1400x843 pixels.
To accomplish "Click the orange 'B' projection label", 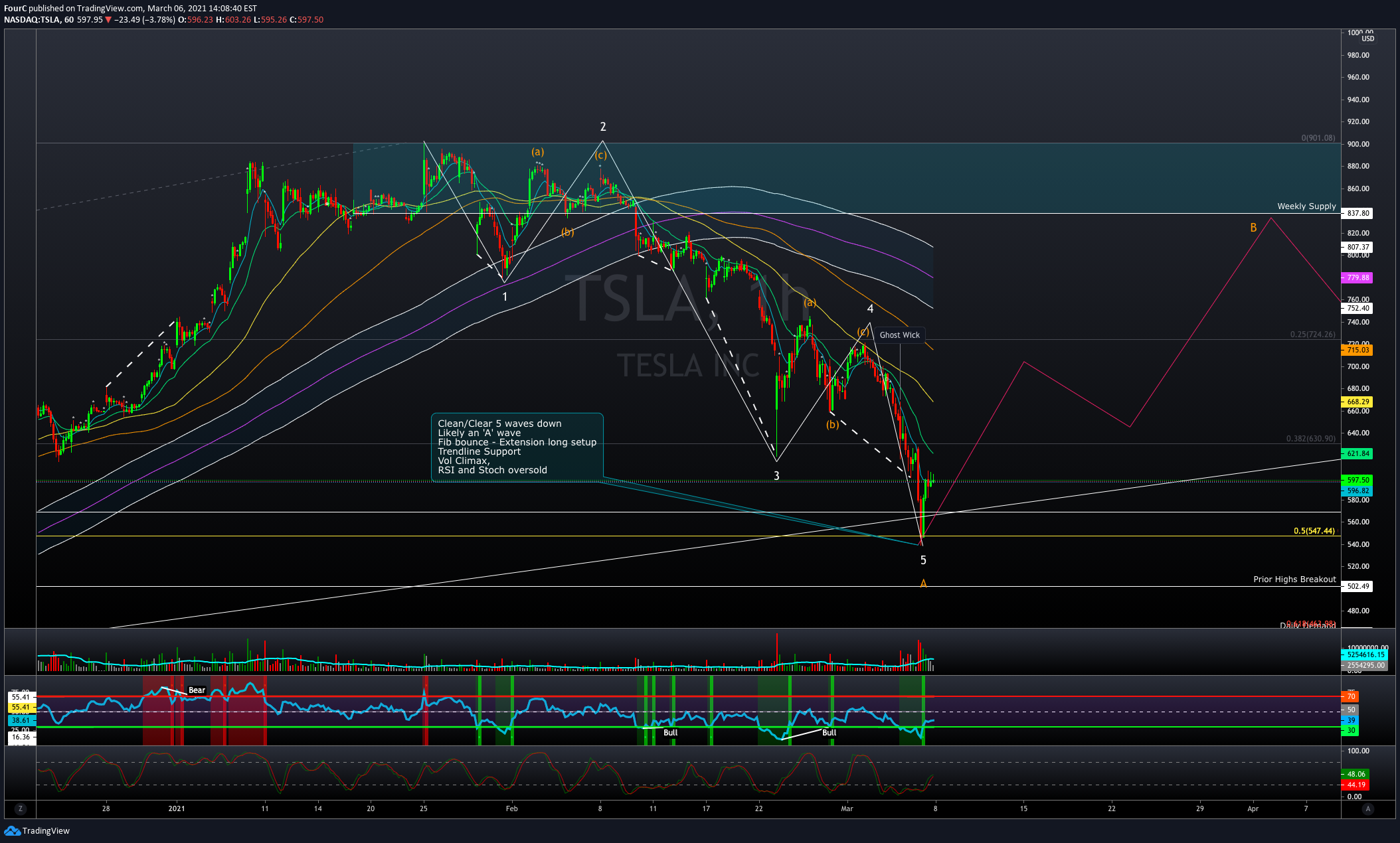I will [1253, 228].
